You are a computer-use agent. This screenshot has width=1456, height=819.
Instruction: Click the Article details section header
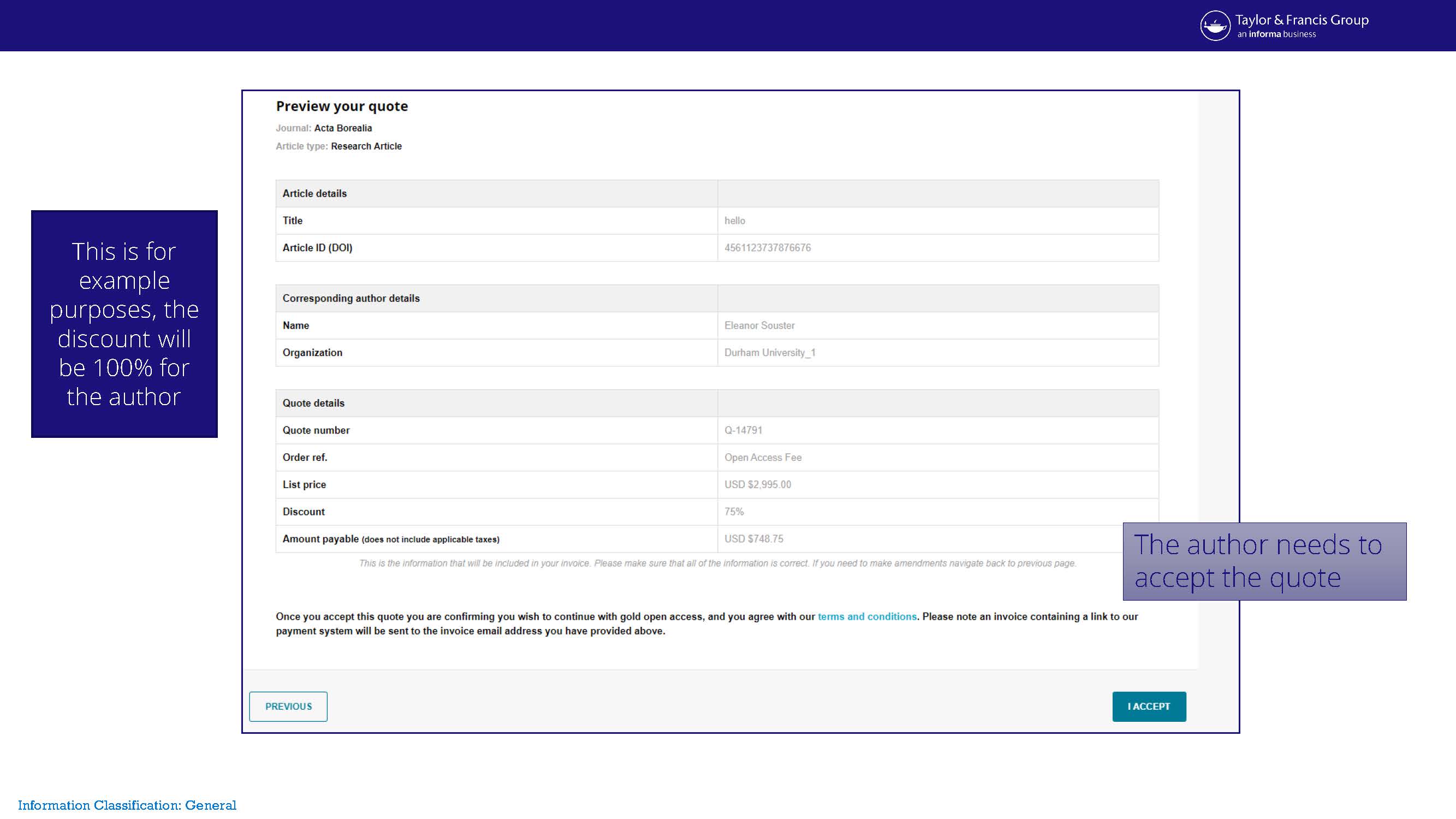(x=315, y=193)
